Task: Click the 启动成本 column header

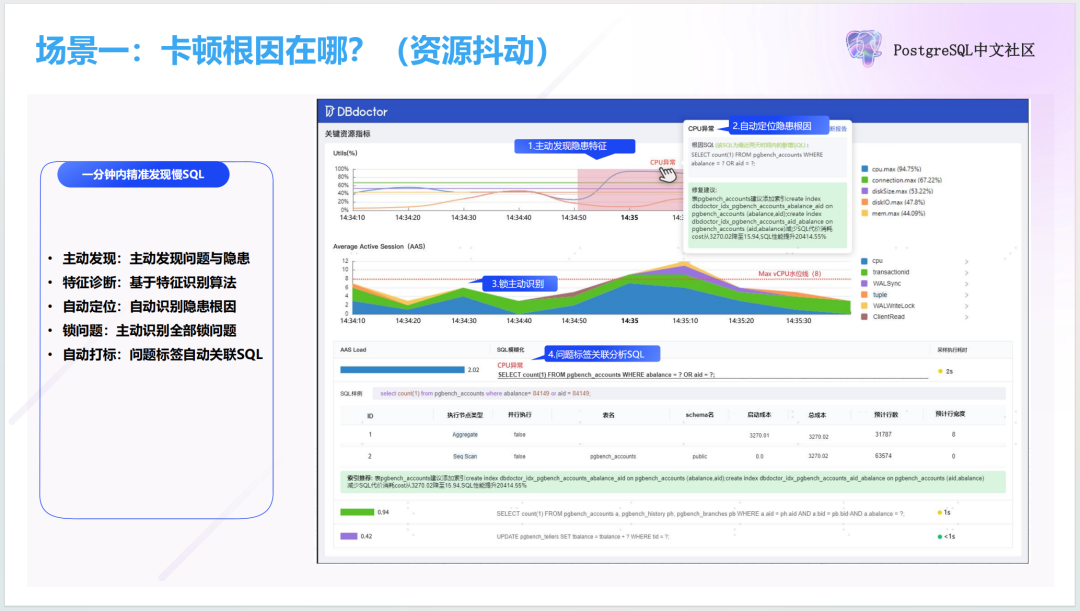Action: [x=759, y=415]
